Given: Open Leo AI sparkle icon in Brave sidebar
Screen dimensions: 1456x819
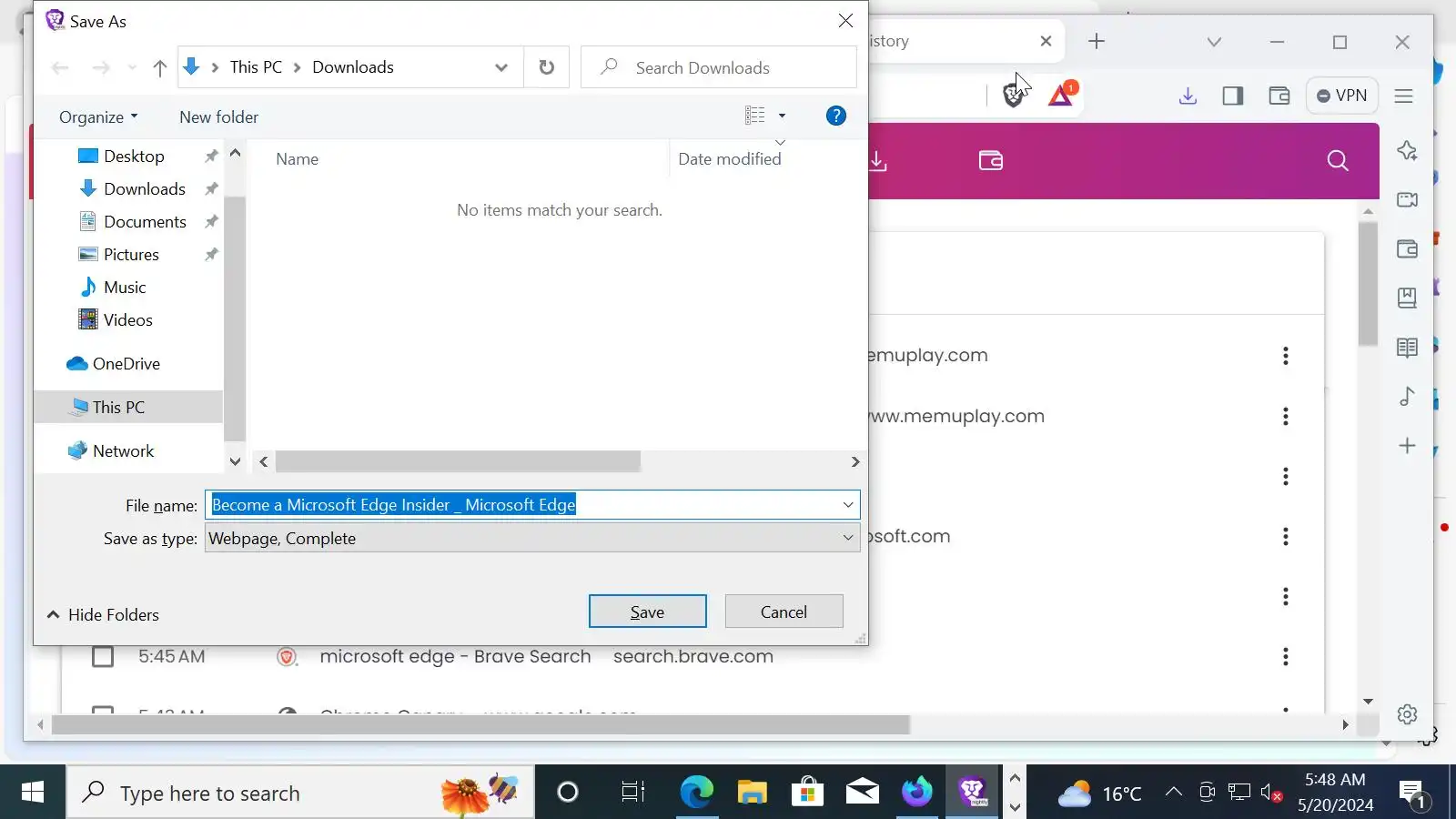Looking at the screenshot, I should coord(1408,150).
